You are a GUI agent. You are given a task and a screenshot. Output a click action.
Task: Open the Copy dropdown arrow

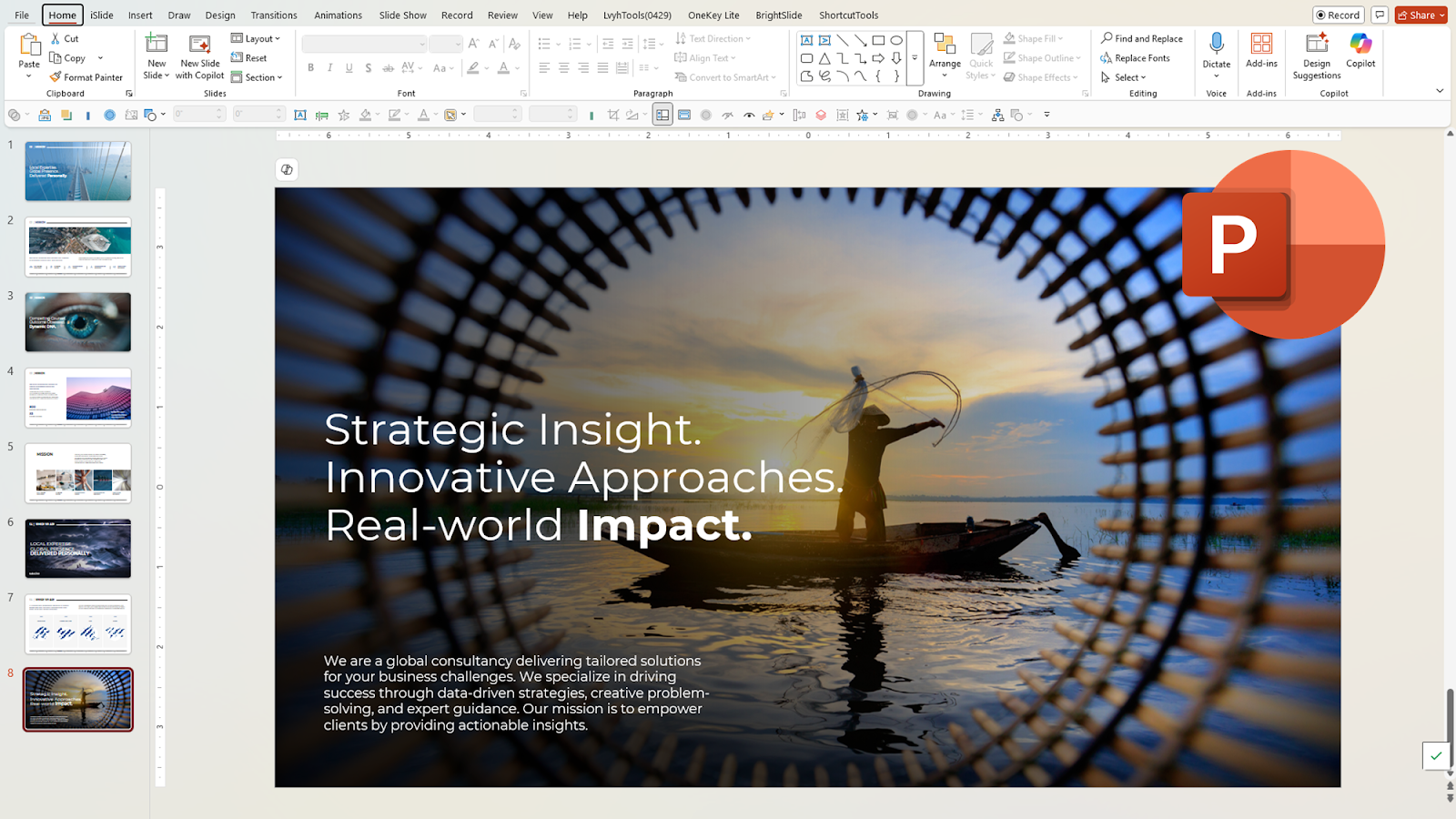(100, 58)
